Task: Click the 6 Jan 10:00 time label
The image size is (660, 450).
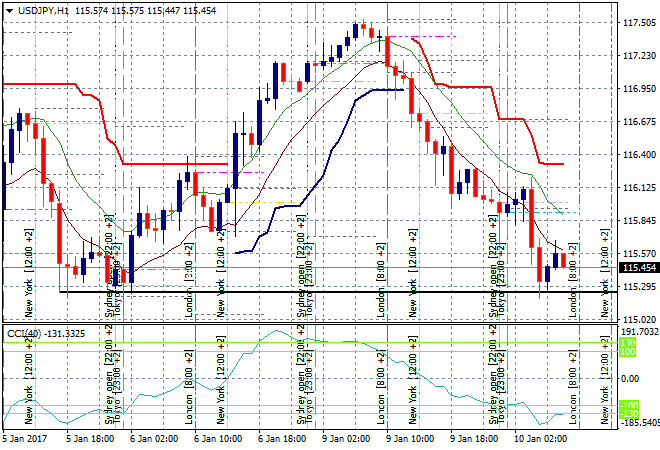Action: pos(218,438)
